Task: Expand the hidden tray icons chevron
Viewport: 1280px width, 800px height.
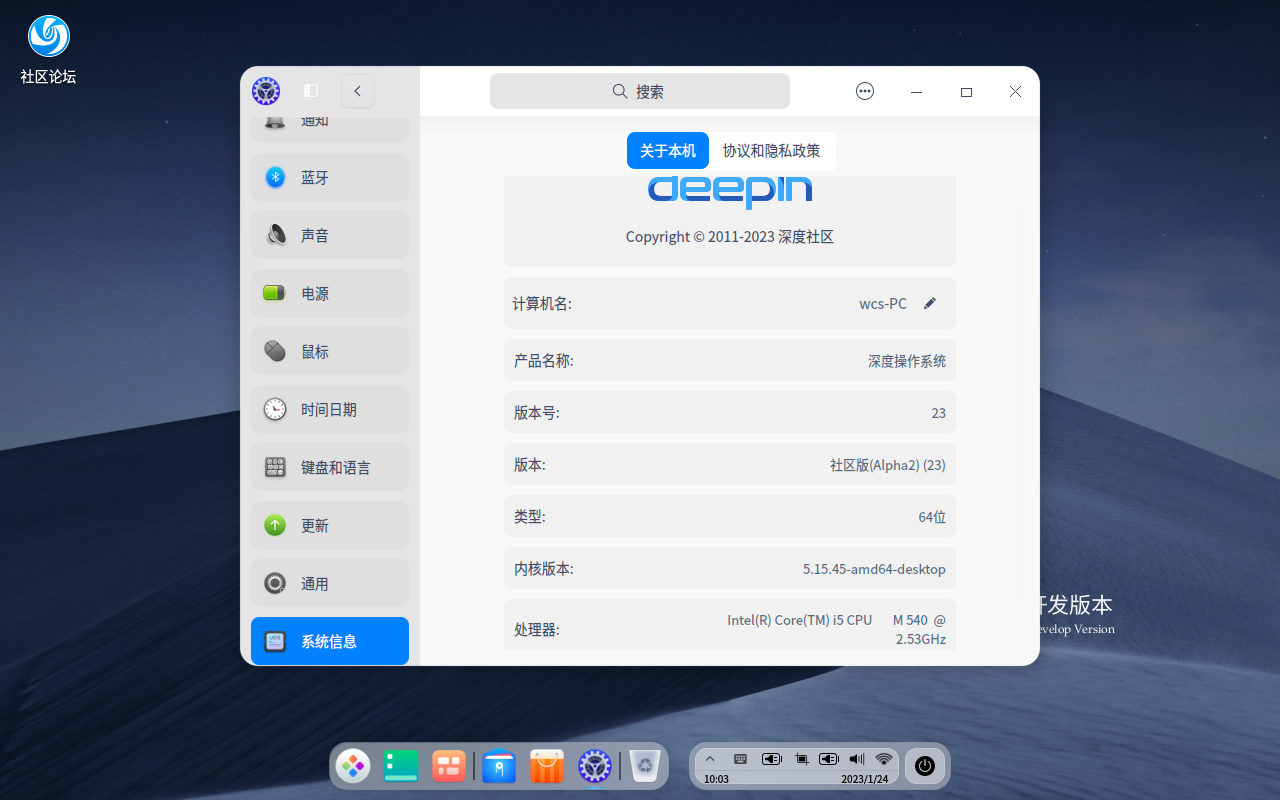Action: (710, 759)
